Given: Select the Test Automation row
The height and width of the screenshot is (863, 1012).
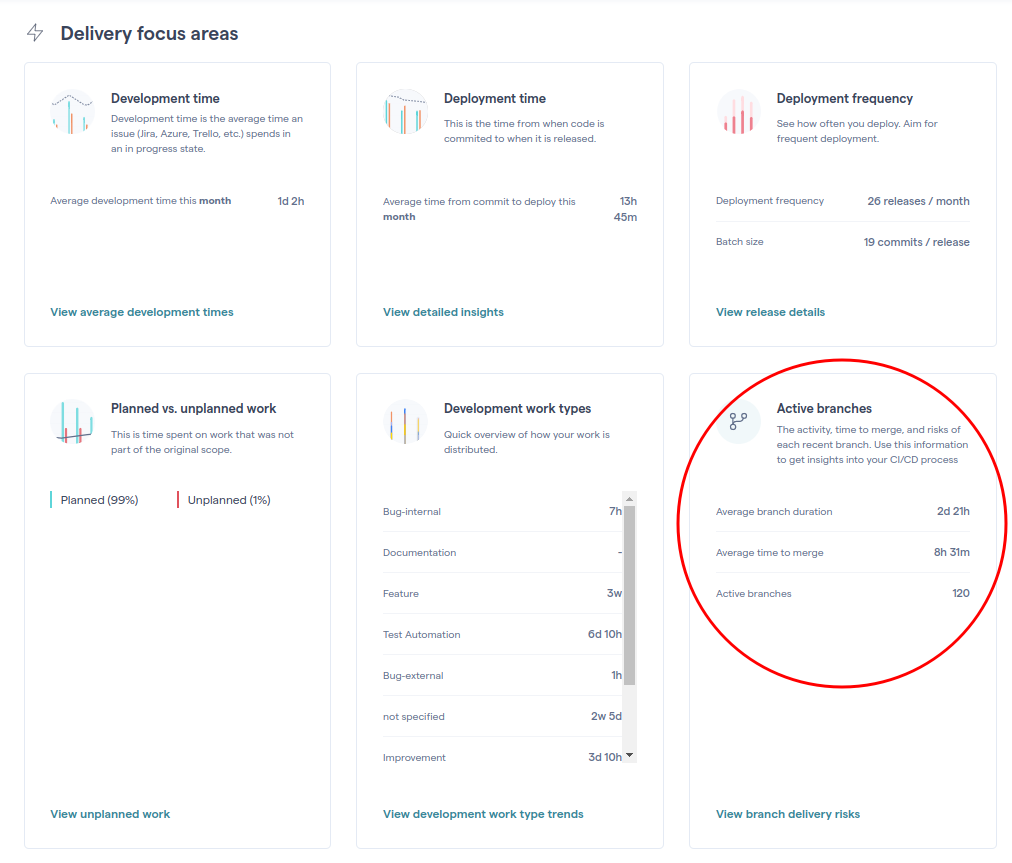Looking at the screenshot, I should 500,635.
